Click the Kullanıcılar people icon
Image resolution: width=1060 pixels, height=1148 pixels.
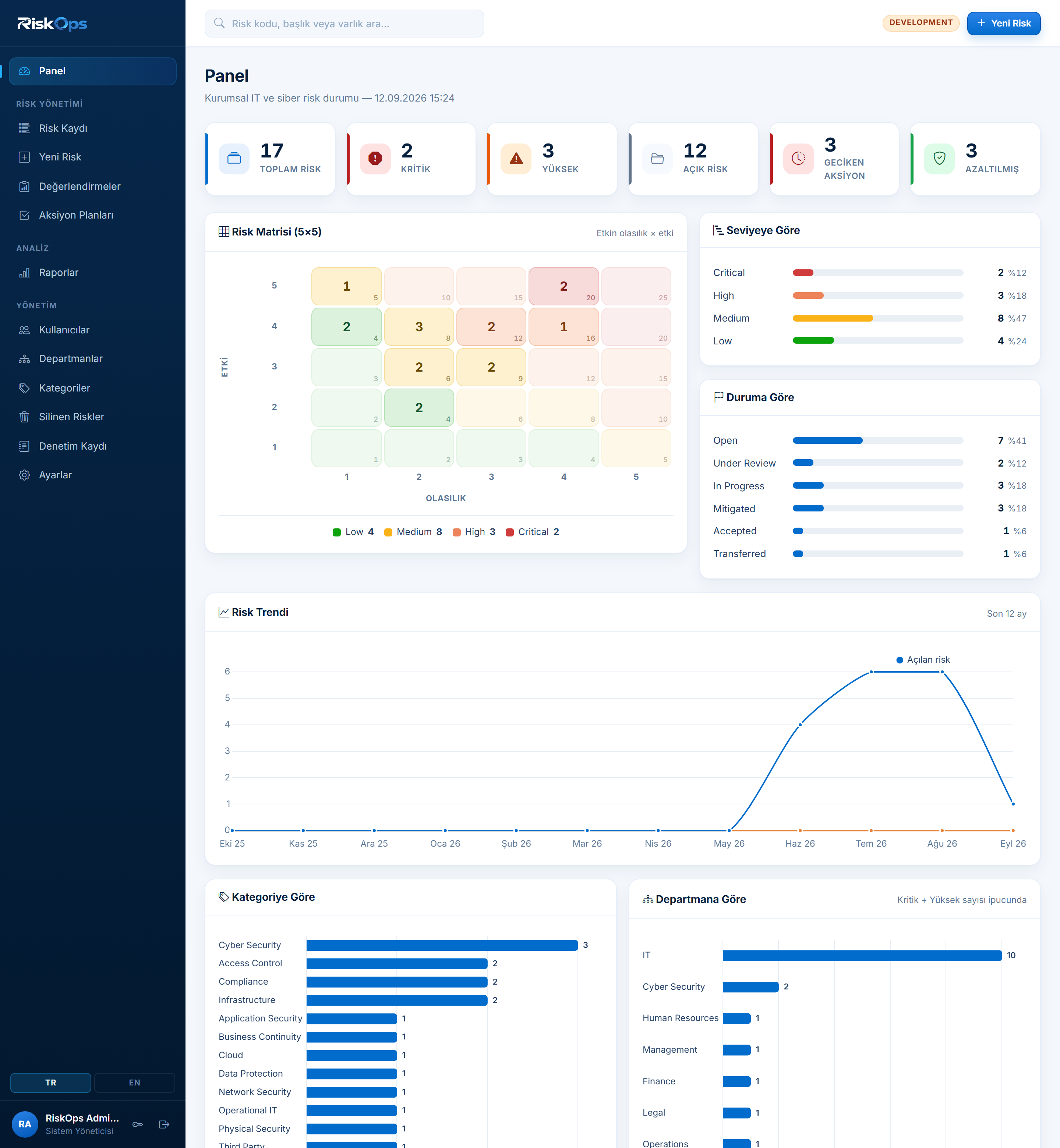click(x=24, y=330)
